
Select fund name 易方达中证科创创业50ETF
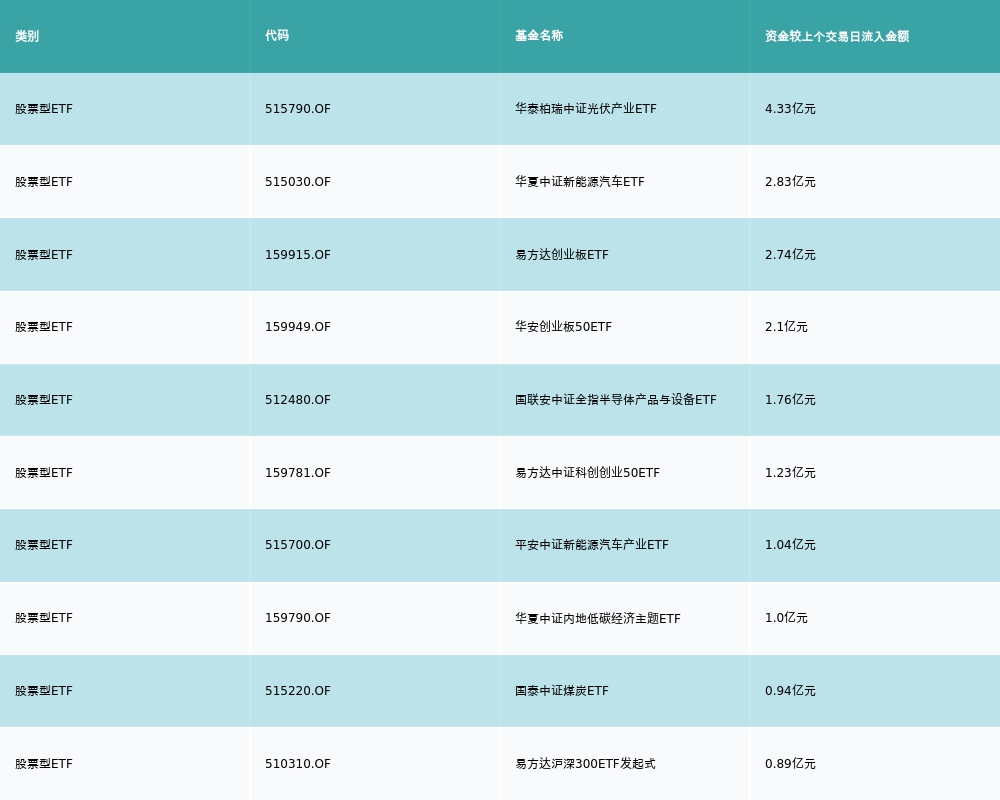click(587, 473)
